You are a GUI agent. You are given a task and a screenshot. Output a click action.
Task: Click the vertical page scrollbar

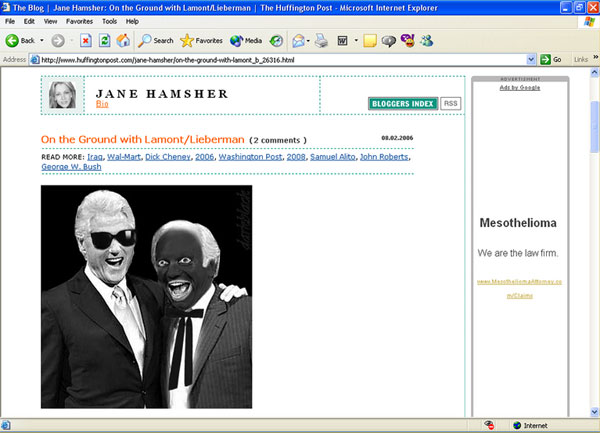click(x=593, y=250)
